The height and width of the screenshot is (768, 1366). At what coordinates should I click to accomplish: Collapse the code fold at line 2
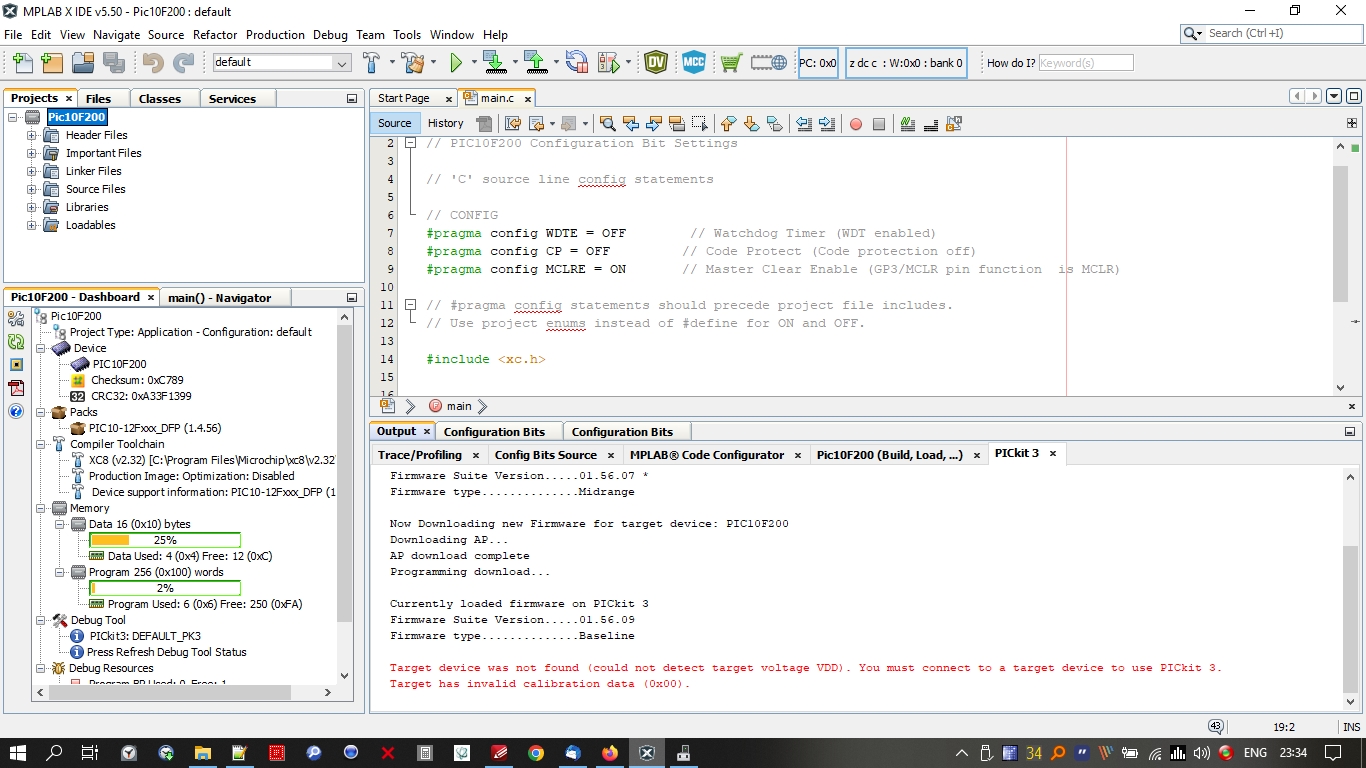coord(410,143)
